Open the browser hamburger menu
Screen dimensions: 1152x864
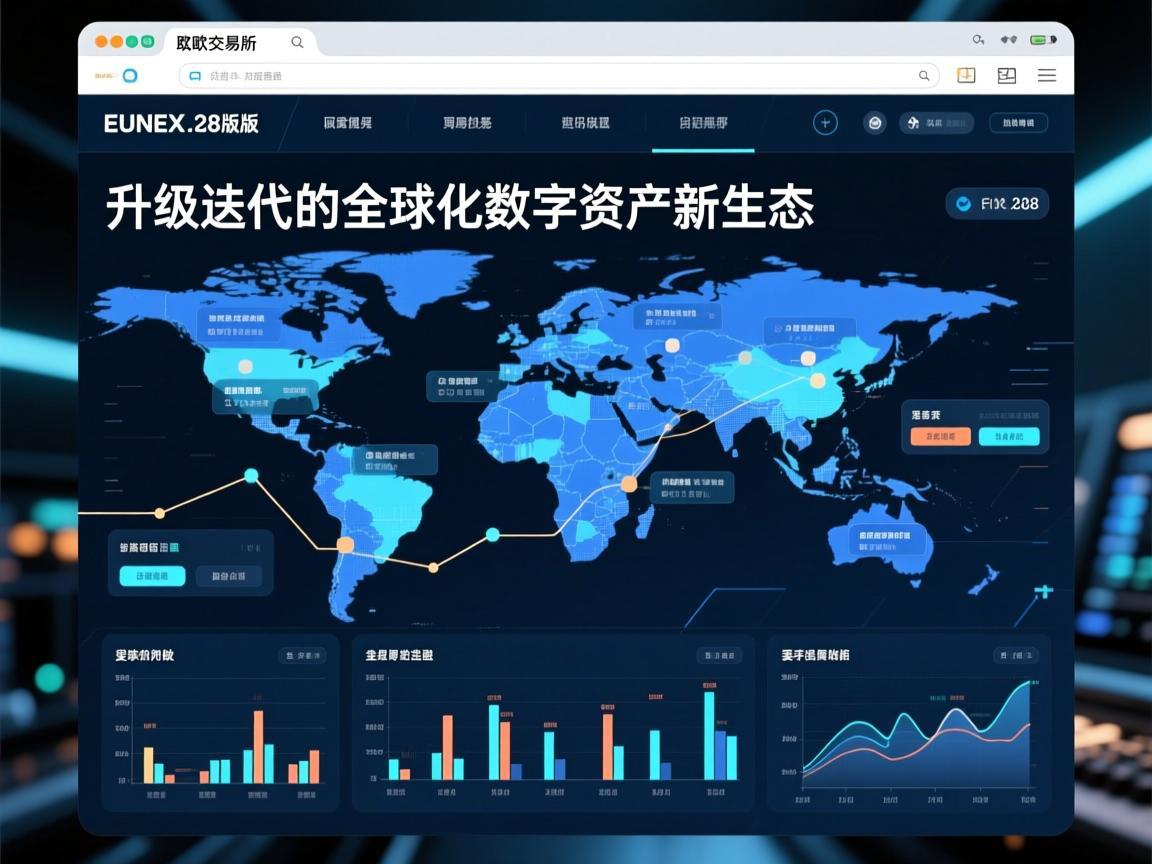tap(1047, 75)
